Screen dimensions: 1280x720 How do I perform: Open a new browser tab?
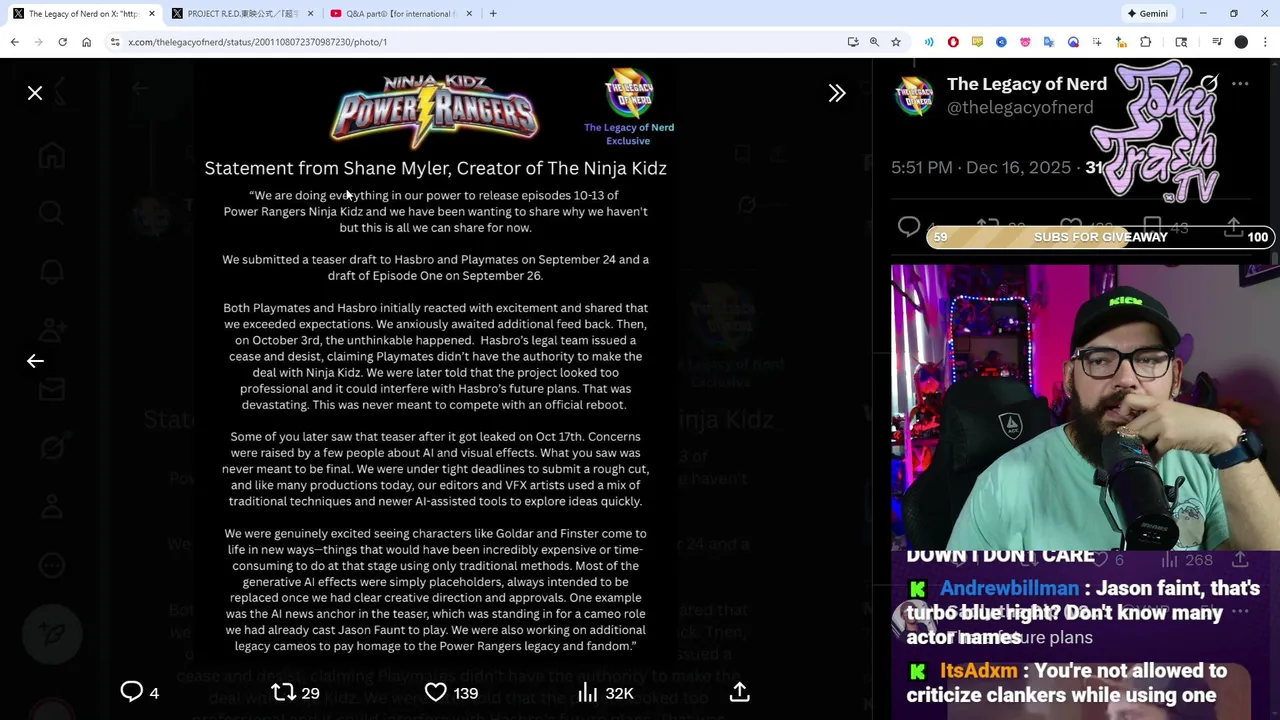[493, 14]
